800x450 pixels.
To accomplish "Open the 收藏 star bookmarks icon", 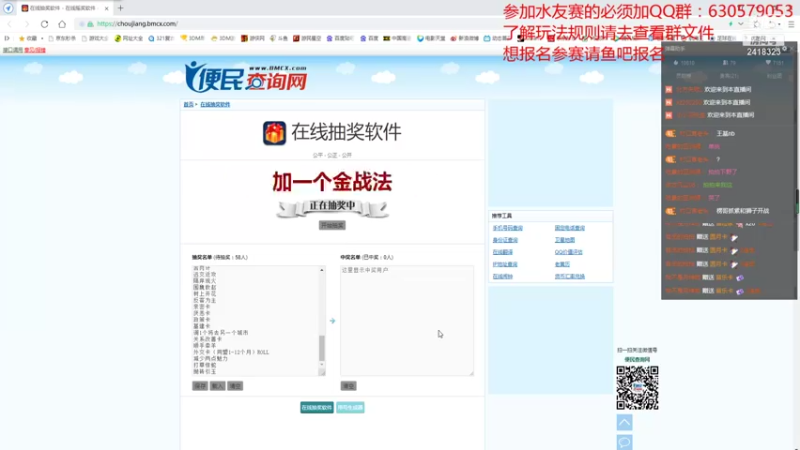I will click(21, 38).
